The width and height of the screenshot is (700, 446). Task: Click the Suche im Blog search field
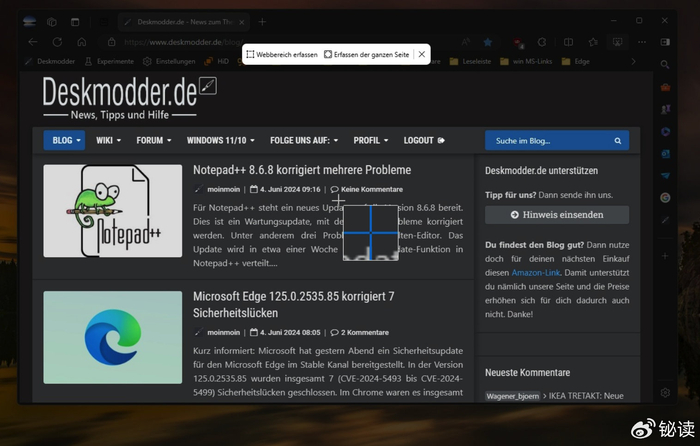(x=545, y=141)
